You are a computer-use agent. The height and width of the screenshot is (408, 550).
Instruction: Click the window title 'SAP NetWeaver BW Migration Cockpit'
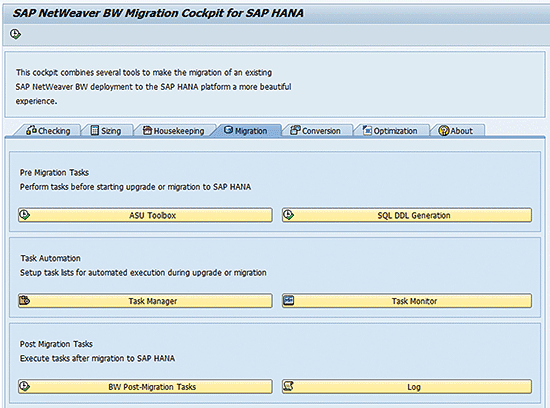pos(158,13)
